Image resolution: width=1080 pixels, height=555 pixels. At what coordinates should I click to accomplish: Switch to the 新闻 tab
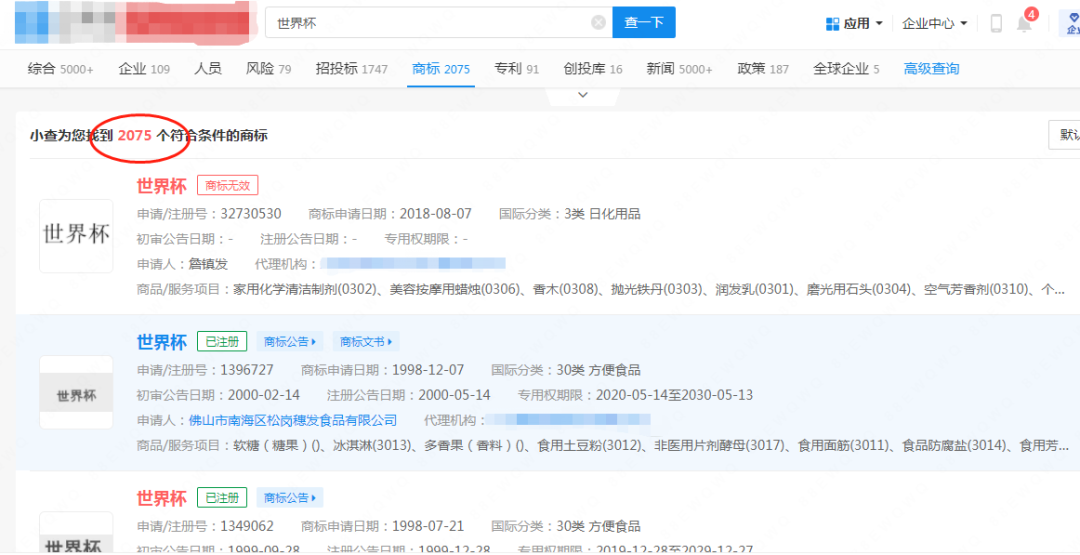click(679, 69)
